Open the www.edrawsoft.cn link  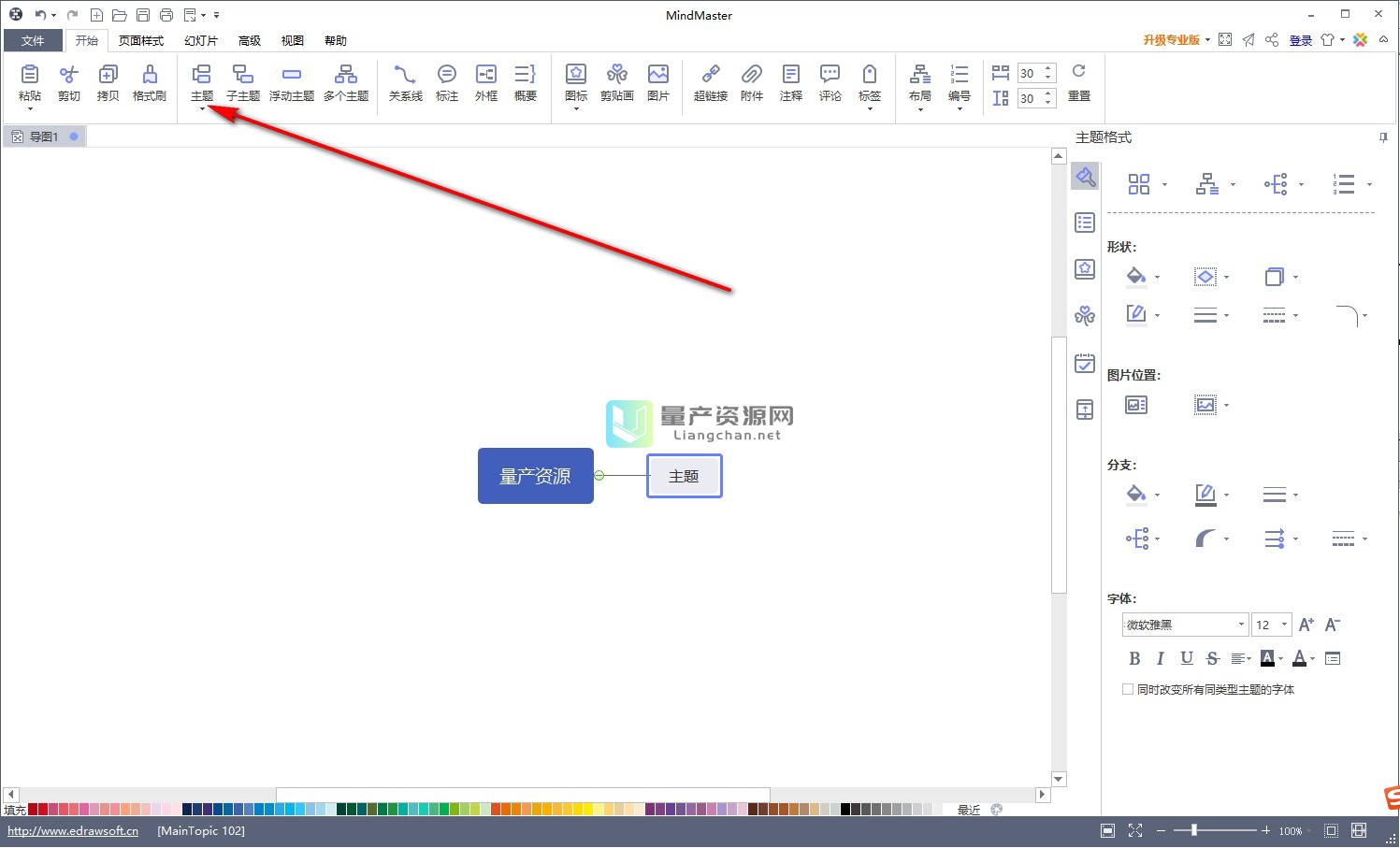click(73, 830)
